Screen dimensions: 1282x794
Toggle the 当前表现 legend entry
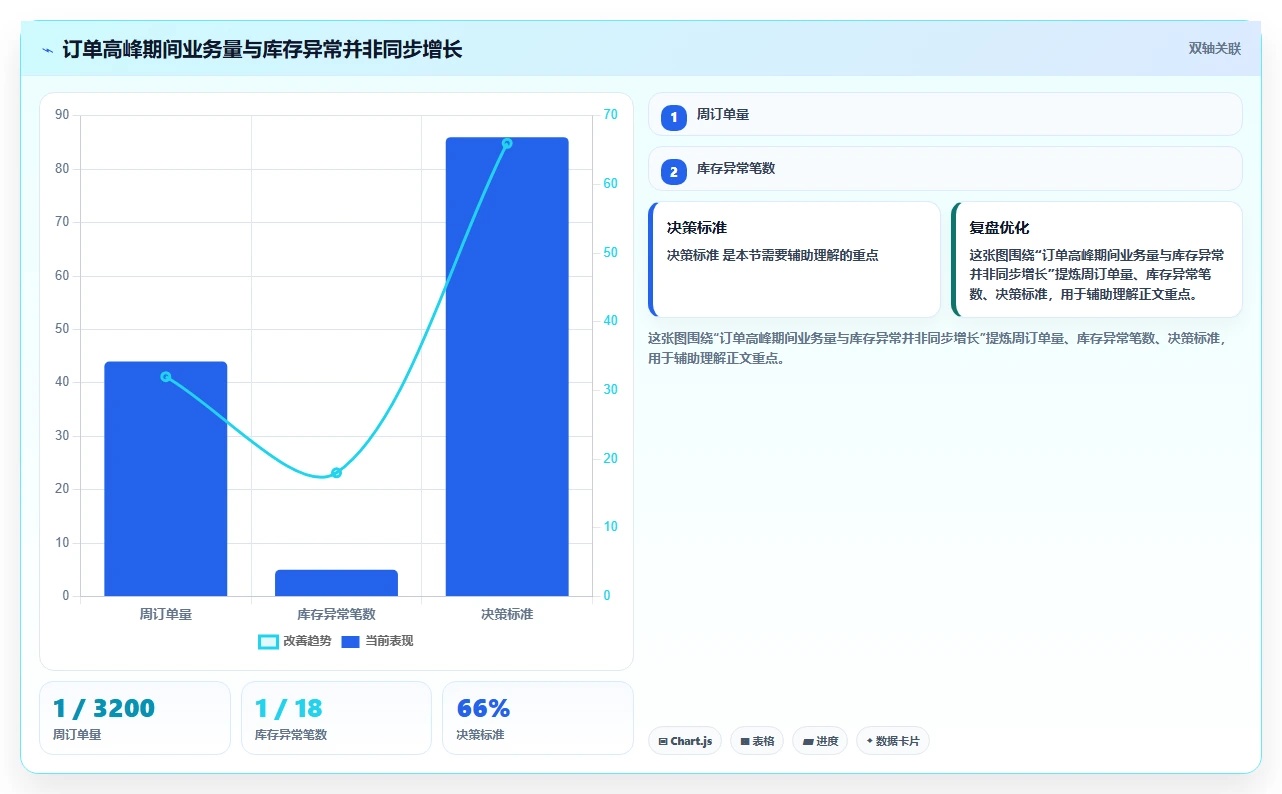(377, 641)
